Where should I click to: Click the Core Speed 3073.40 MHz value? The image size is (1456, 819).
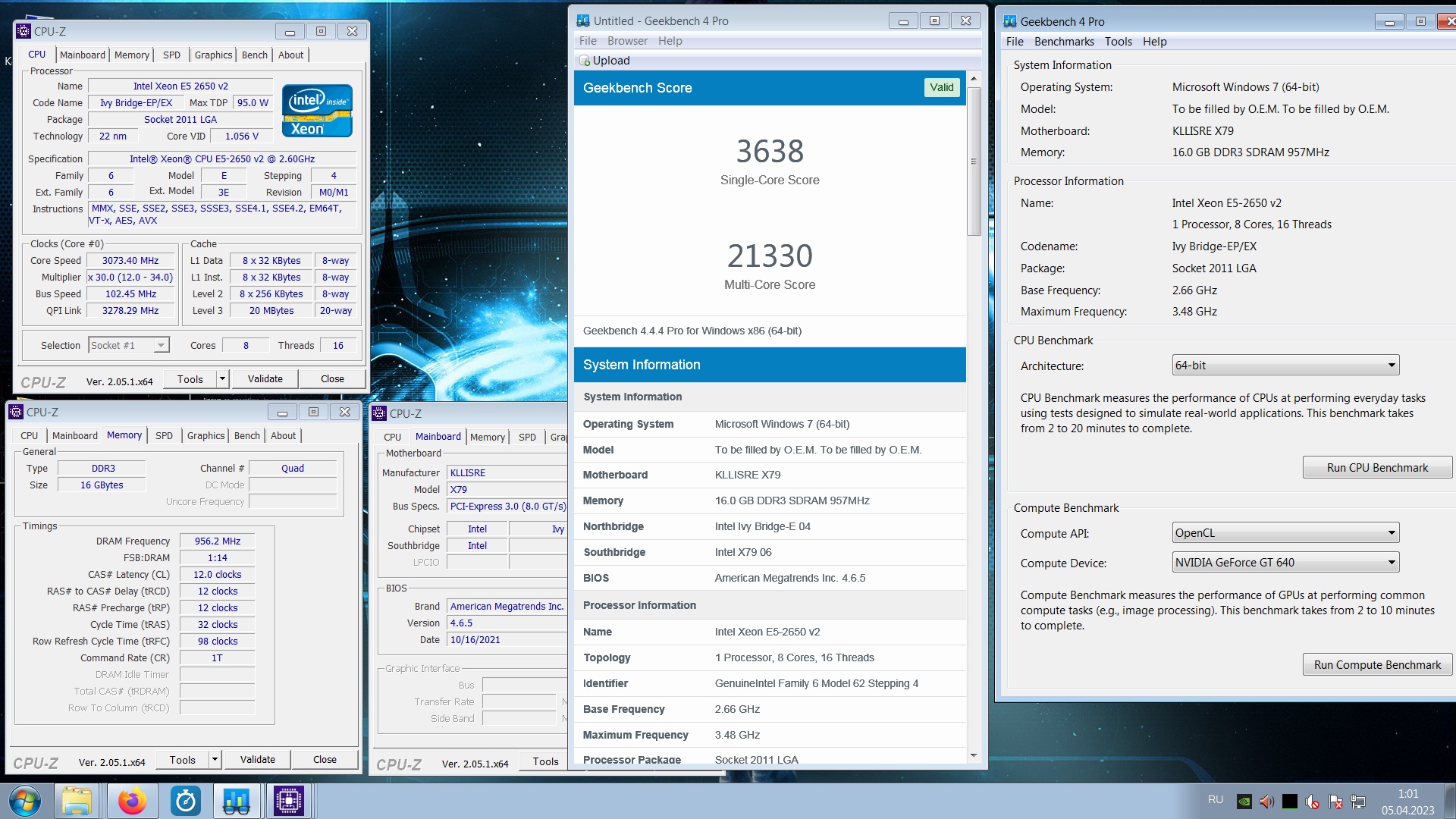click(130, 260)
